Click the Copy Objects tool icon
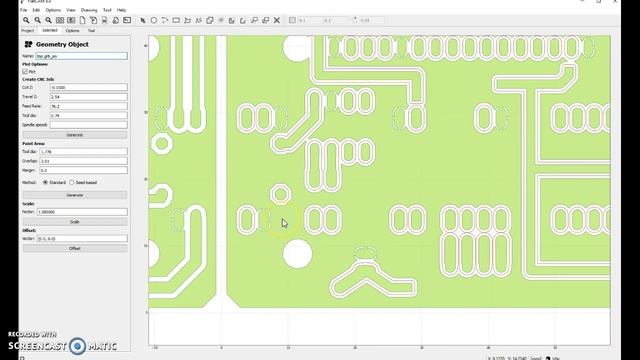 pos(266,20)
